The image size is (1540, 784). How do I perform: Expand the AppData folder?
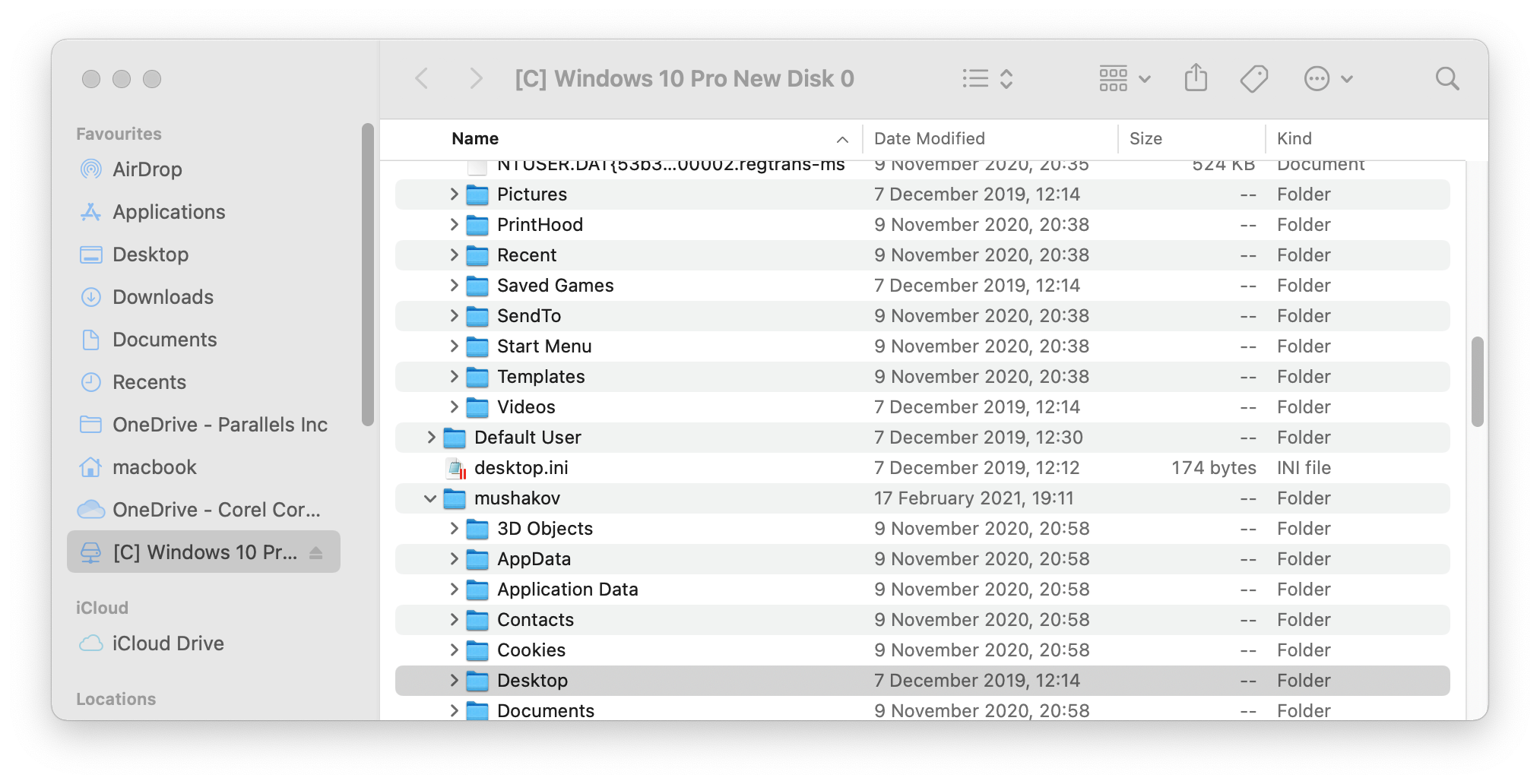454,559
